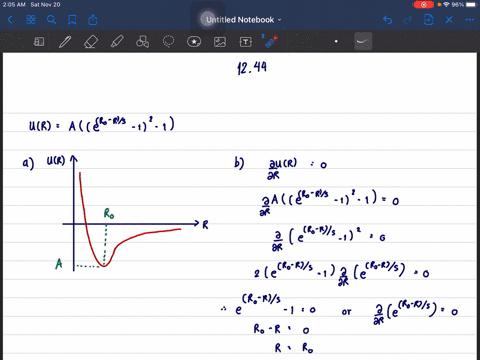Select the Text box tool

coord(246,42)
